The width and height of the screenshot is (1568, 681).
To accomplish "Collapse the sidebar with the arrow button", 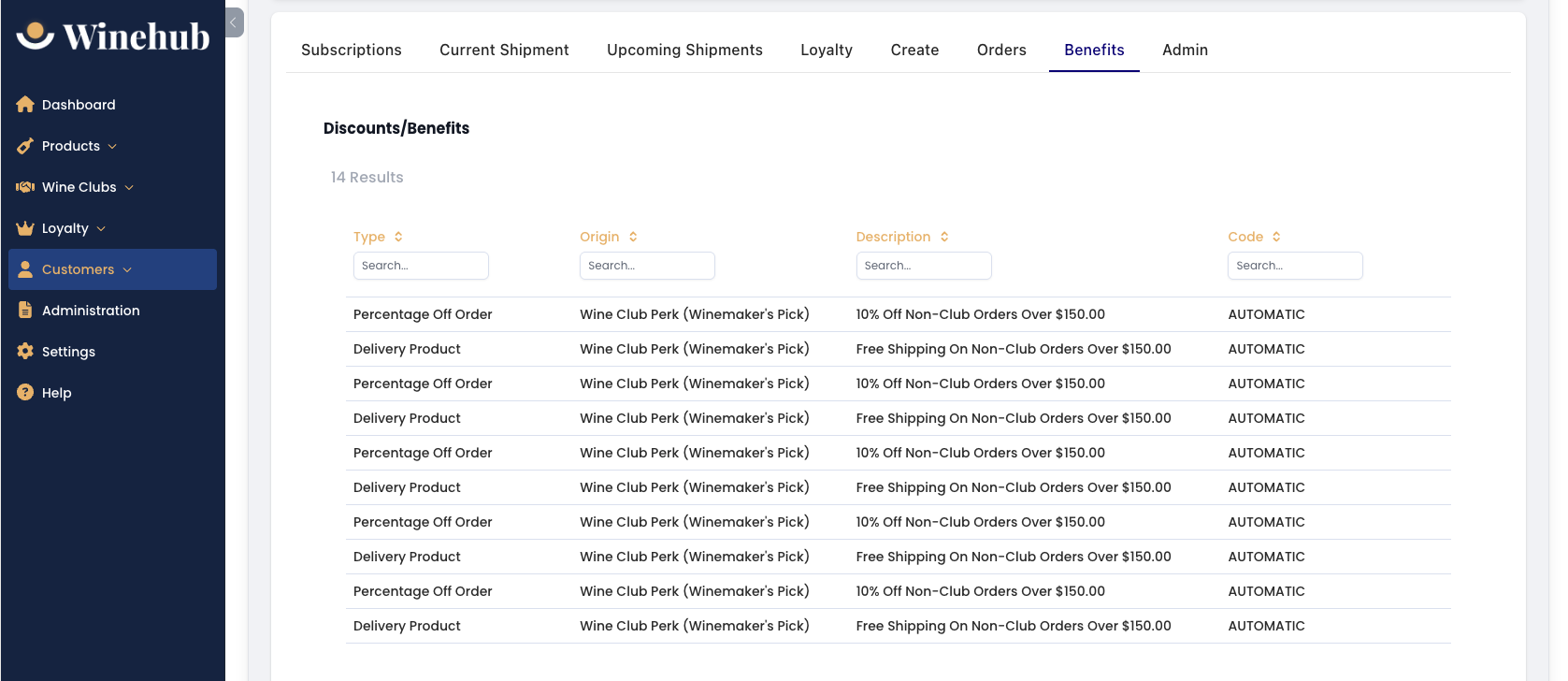I will pyautogui.click(x=235, y=22).
